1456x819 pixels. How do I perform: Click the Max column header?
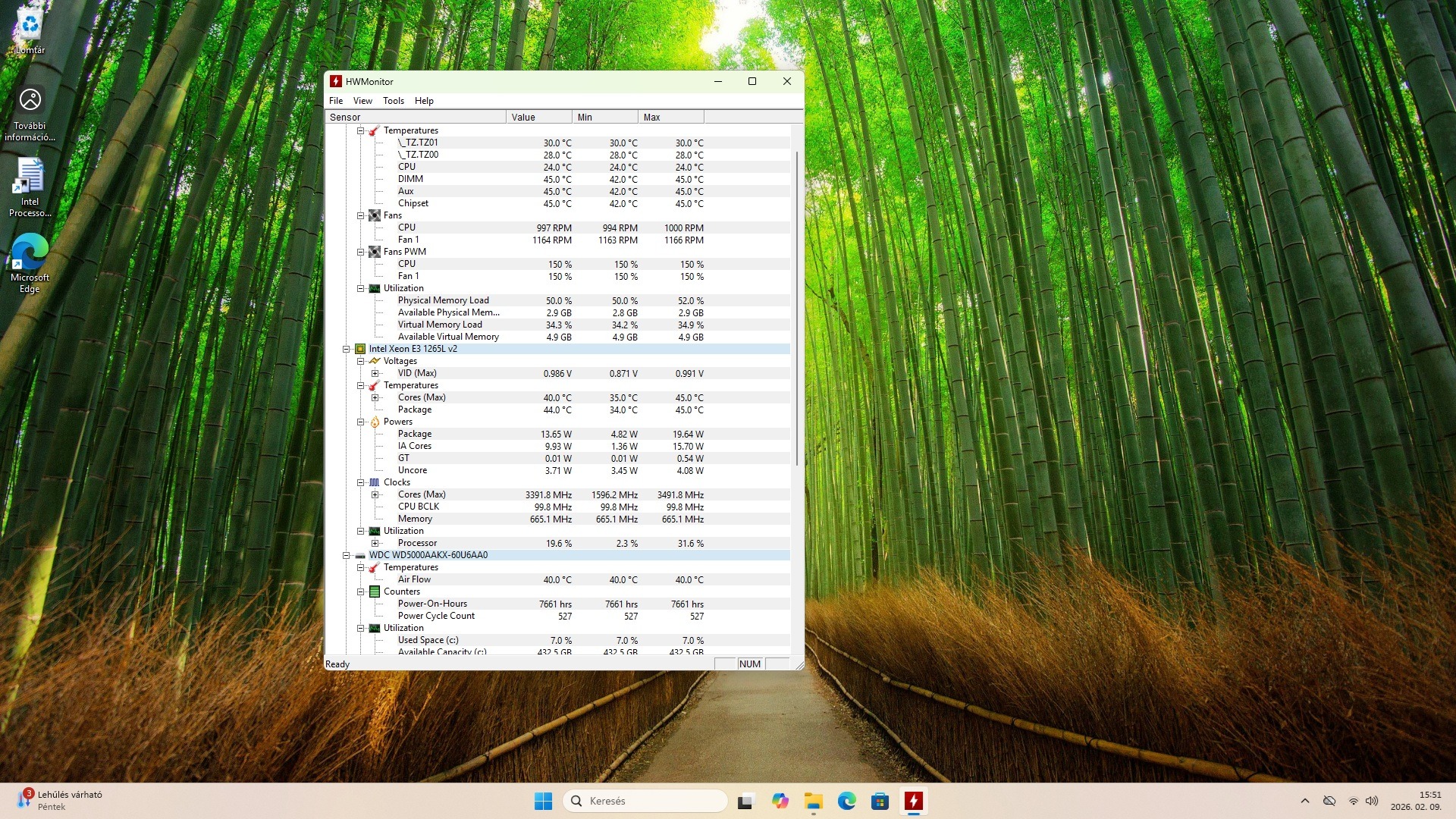(670, 117)
